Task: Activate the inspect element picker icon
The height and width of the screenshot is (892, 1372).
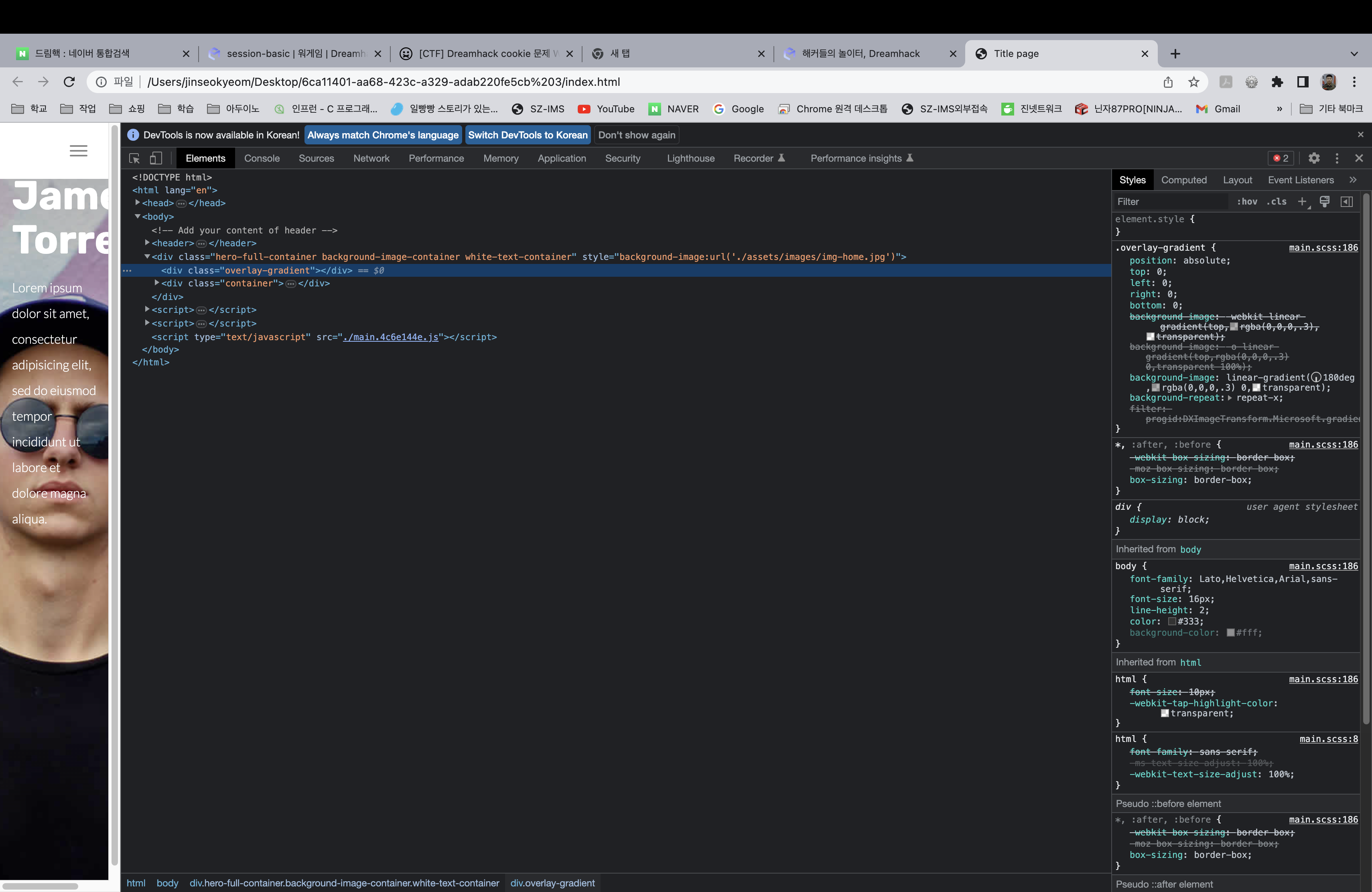Action: tap(134, 158)
